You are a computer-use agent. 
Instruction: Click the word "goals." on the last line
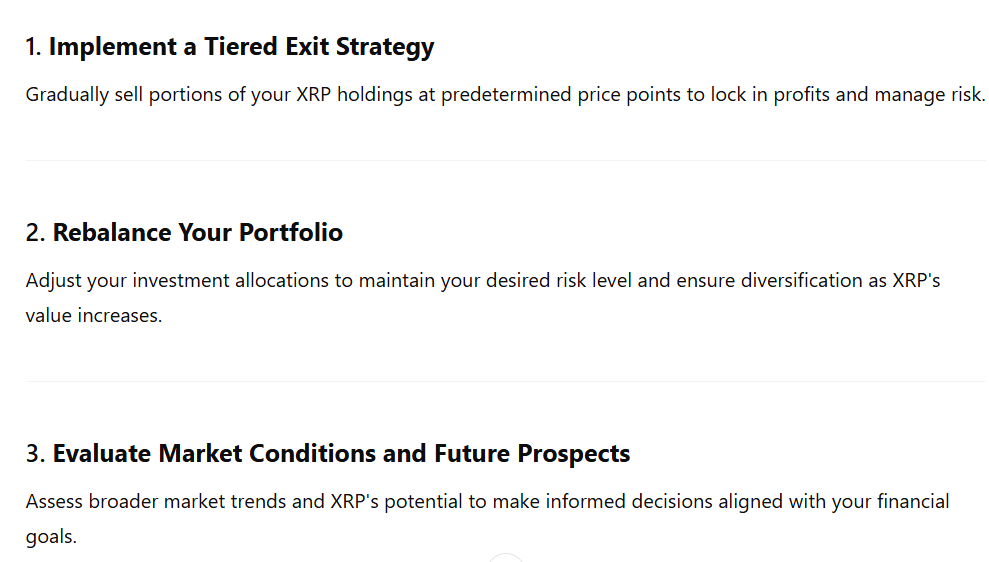click(51, 537)
